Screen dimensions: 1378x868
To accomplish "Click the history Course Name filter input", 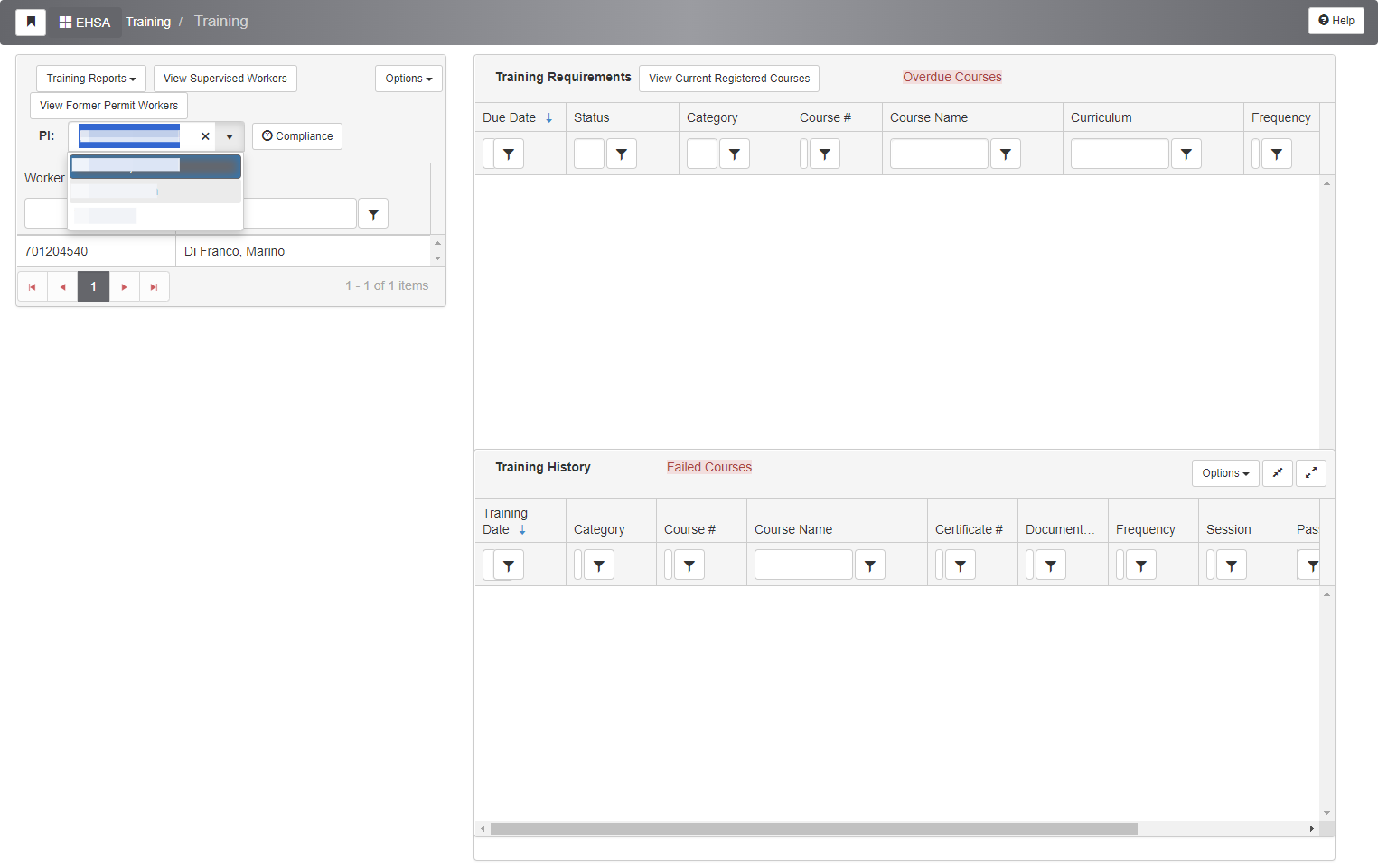I will point(803,565).
